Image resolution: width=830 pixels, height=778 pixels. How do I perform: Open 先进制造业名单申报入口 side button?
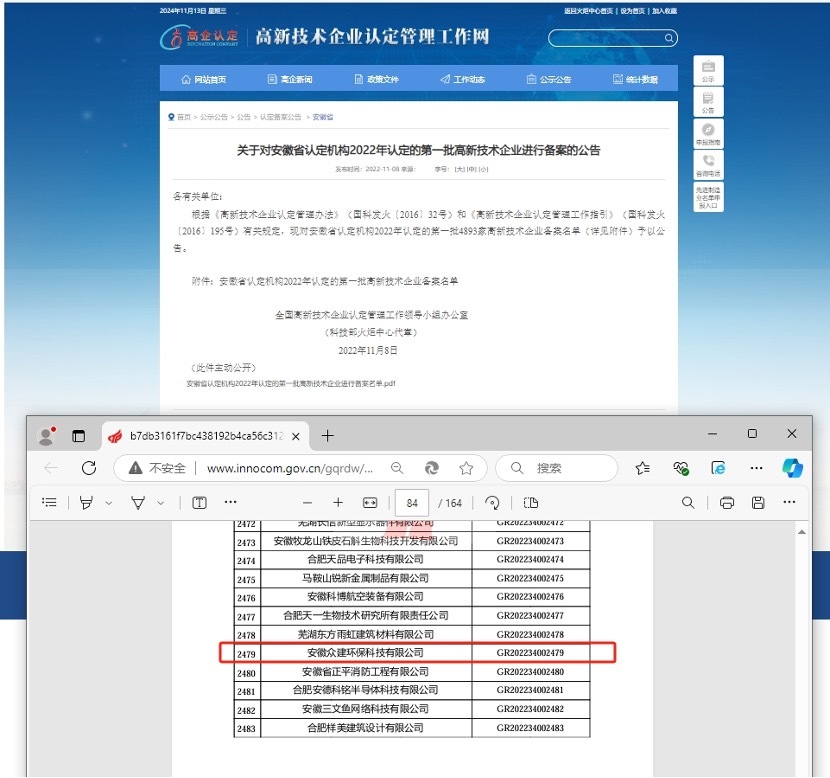(x=708, y=197)
